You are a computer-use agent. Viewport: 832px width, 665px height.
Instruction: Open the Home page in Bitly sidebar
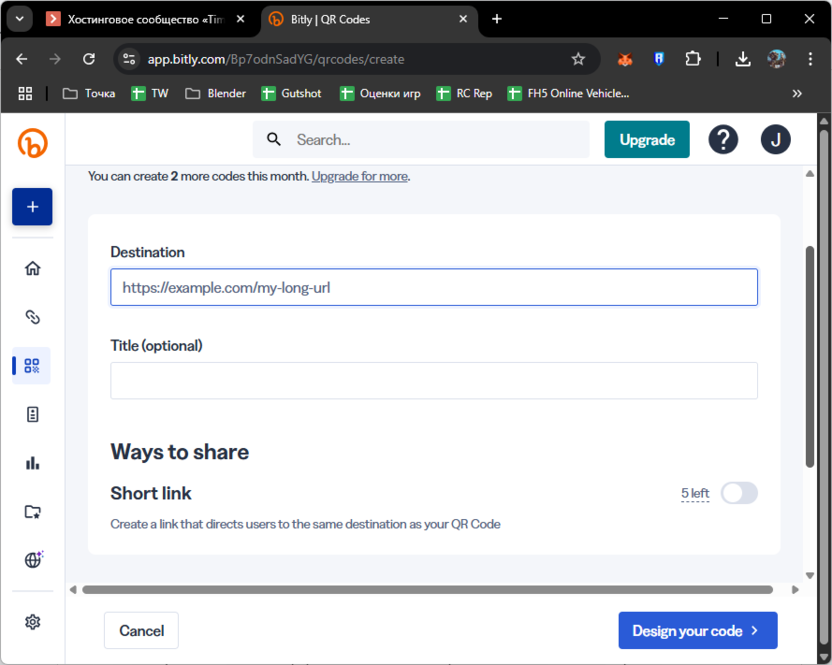(32, 268)
